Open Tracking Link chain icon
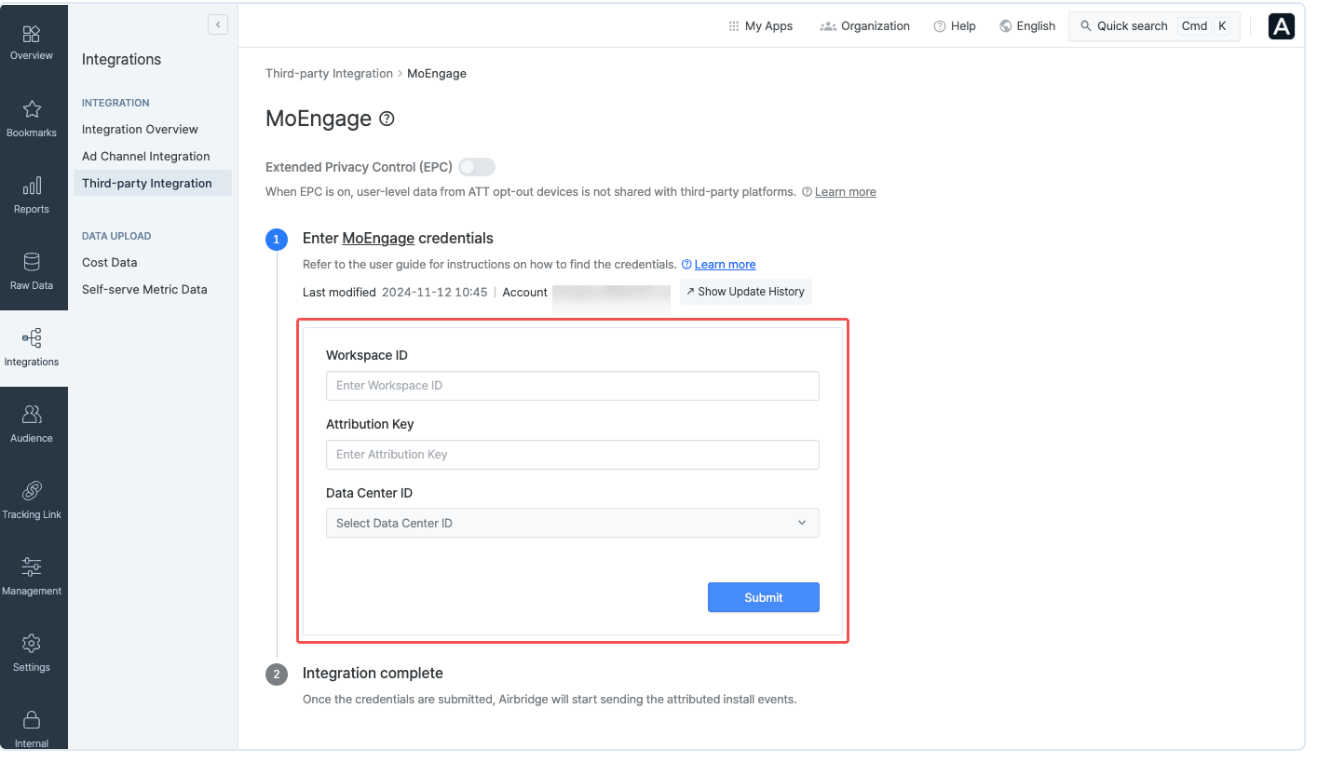The image size is (1326, 768). (x=31, y=491)
